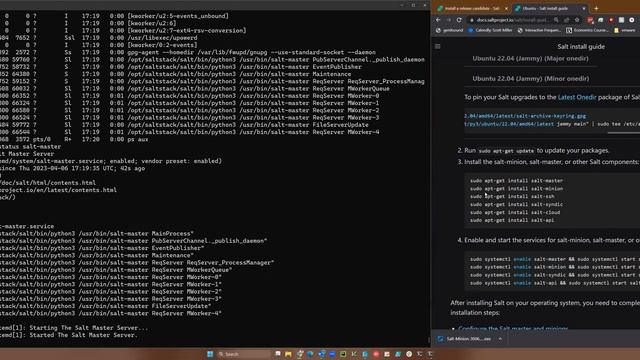Image resolution: width=640 pixels, height=360 pixels.
Task: Go back in the browser
Action: tap(438, 20)
